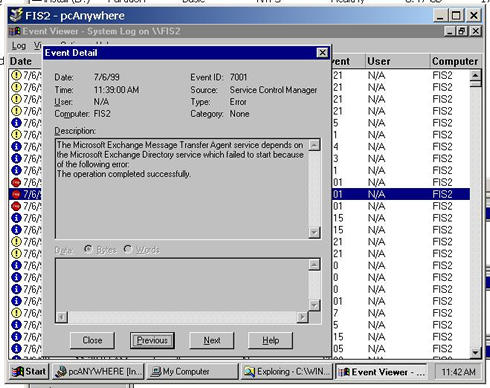Click the event list scroll-down arrow
This screenshot has width=490, height=388.
tap(475, 352)
